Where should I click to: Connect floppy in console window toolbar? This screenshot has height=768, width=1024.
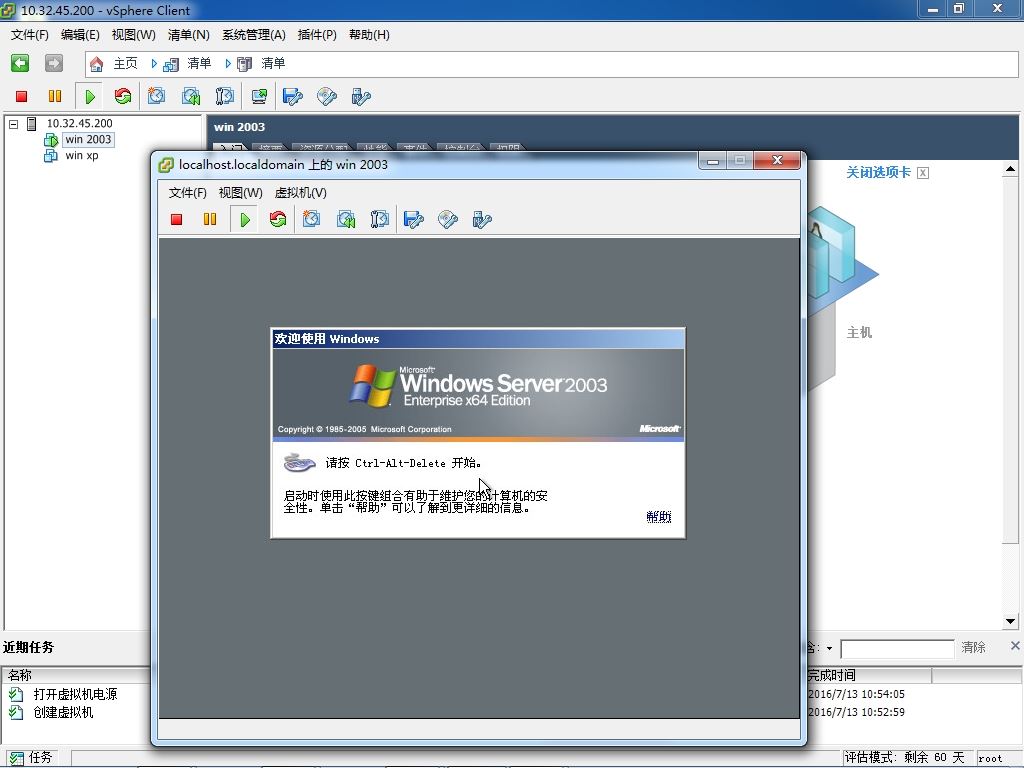click(413, 219)
